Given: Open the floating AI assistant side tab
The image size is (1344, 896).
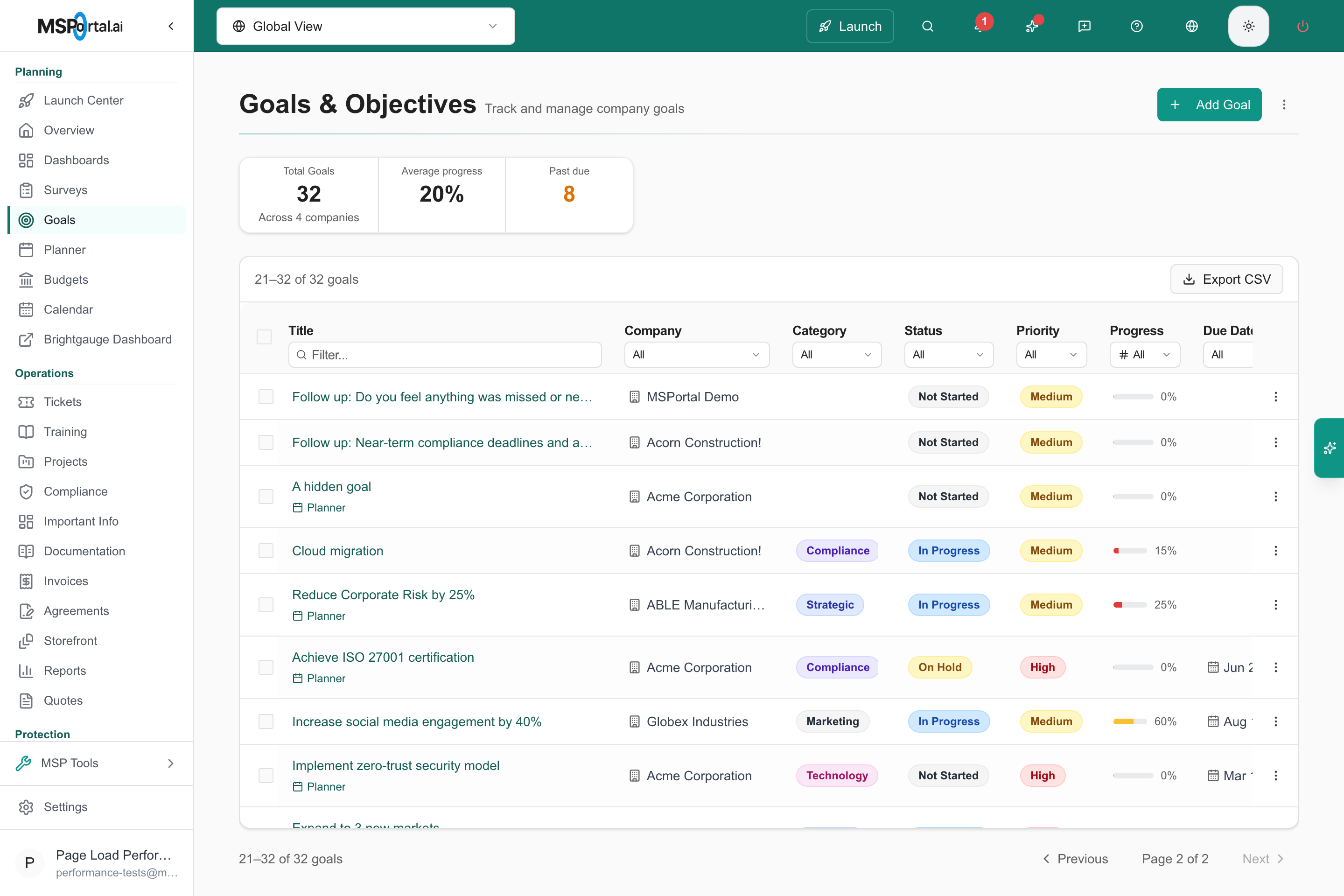Looking at the screenshot, I should [1329, 448].
